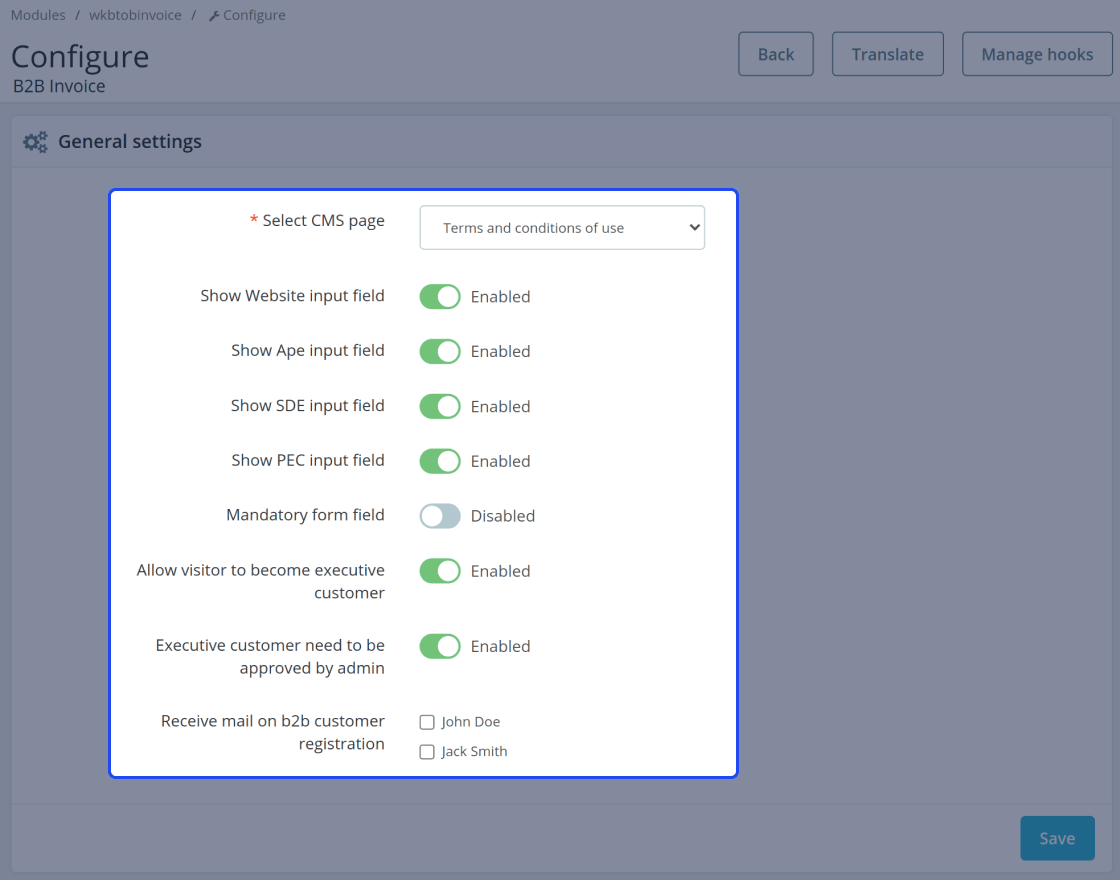Save the configuration

[1057, 838]
